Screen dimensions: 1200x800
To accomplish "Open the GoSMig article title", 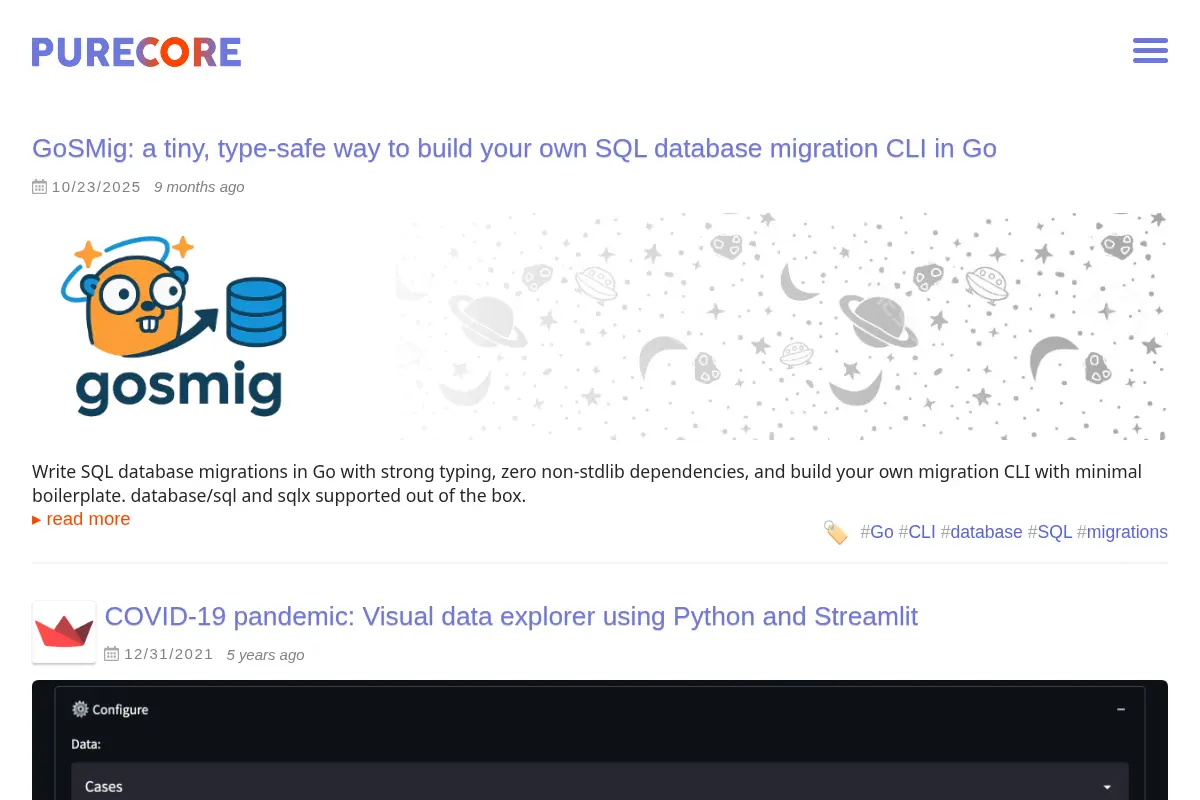I will pyautogui.click(x=514, y=149).
